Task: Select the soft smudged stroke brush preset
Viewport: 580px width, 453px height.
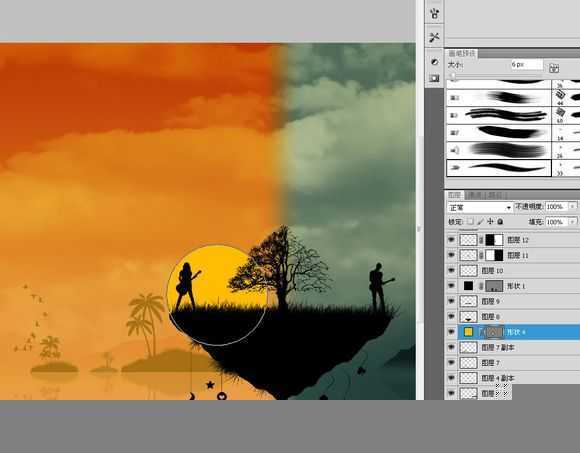Action: pos(499,98)
